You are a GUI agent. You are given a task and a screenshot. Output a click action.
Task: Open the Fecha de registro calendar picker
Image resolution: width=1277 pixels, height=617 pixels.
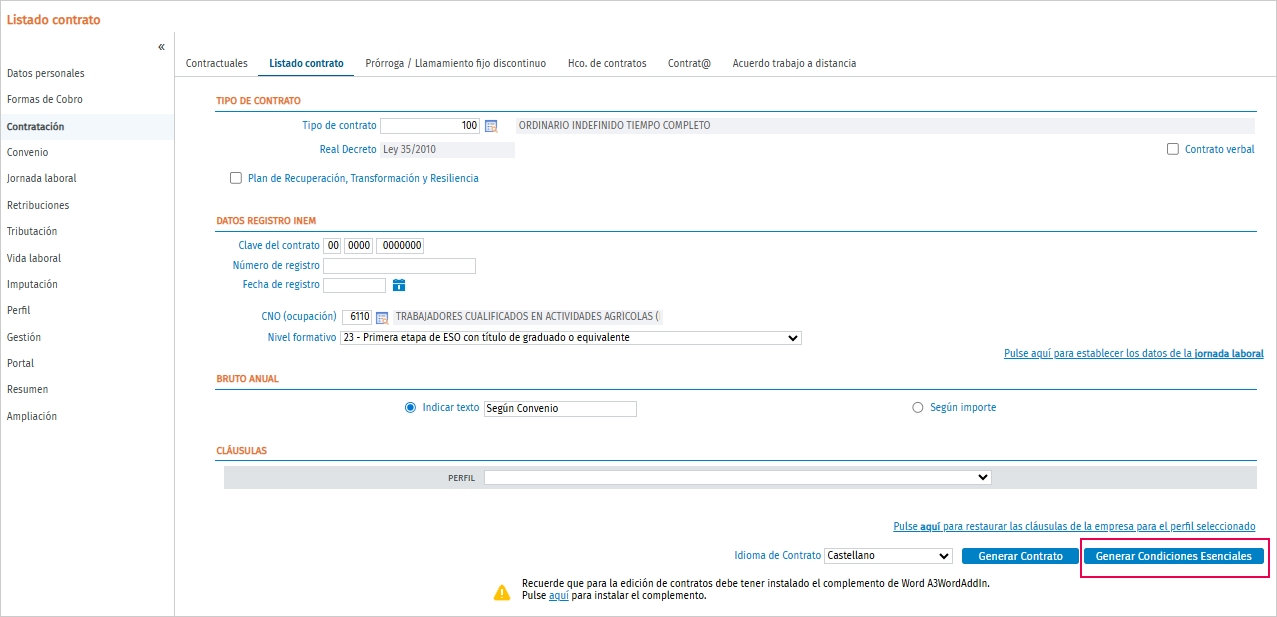[x=398, y=285]
